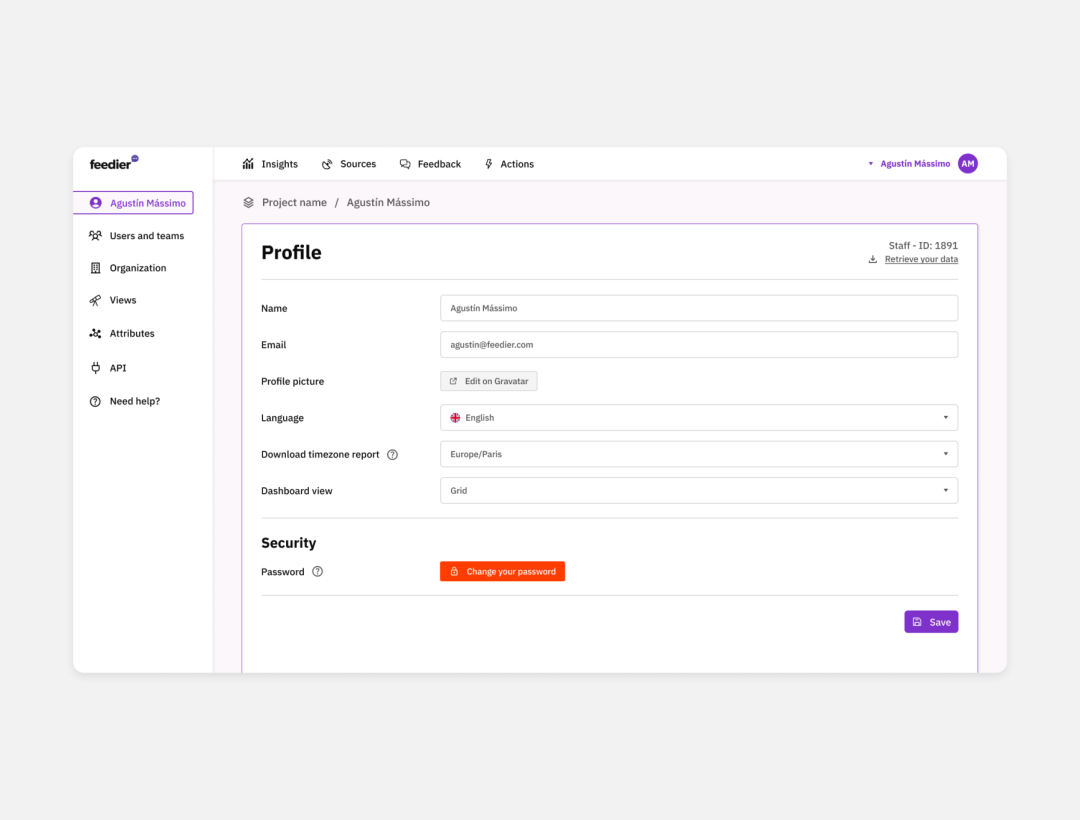Open Users and teams in sidebar

(x=146, y=236)
